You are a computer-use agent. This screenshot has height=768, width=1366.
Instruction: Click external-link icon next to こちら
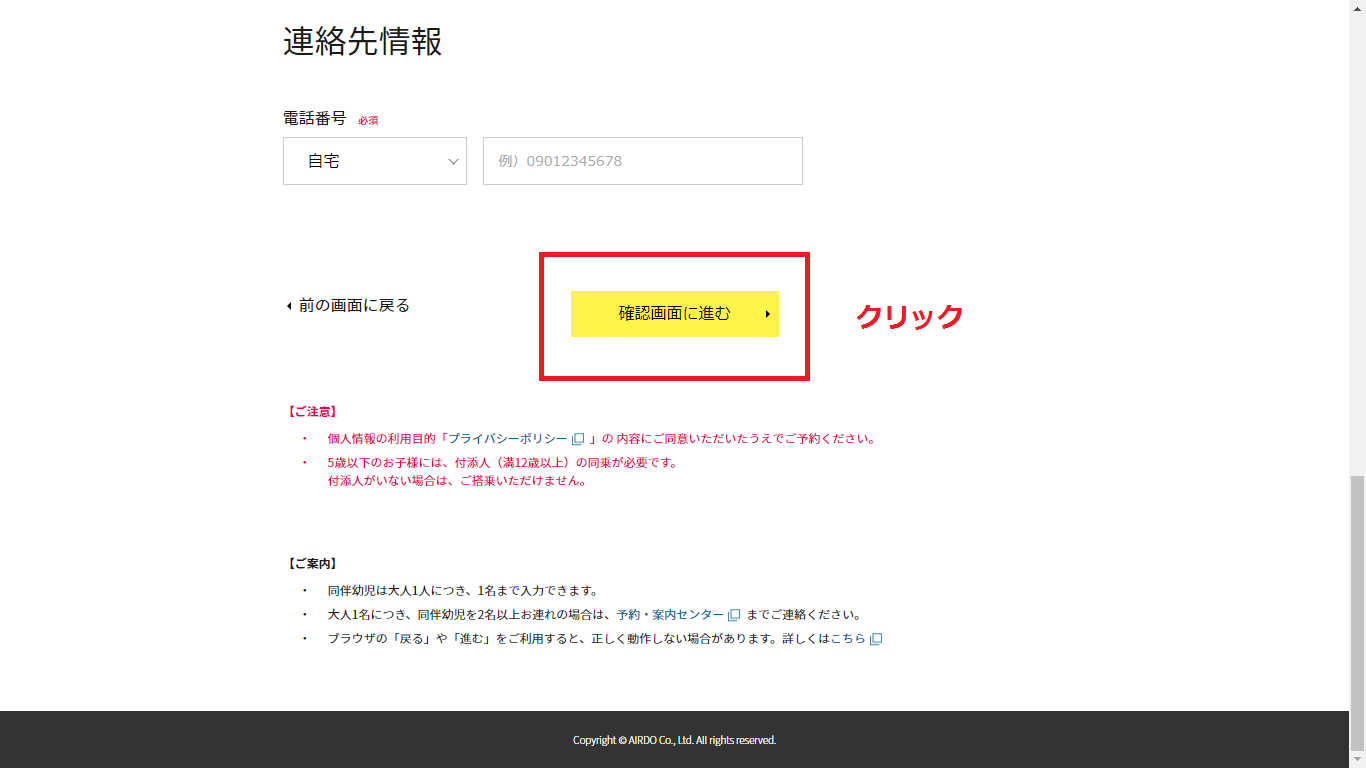[876, 639]
